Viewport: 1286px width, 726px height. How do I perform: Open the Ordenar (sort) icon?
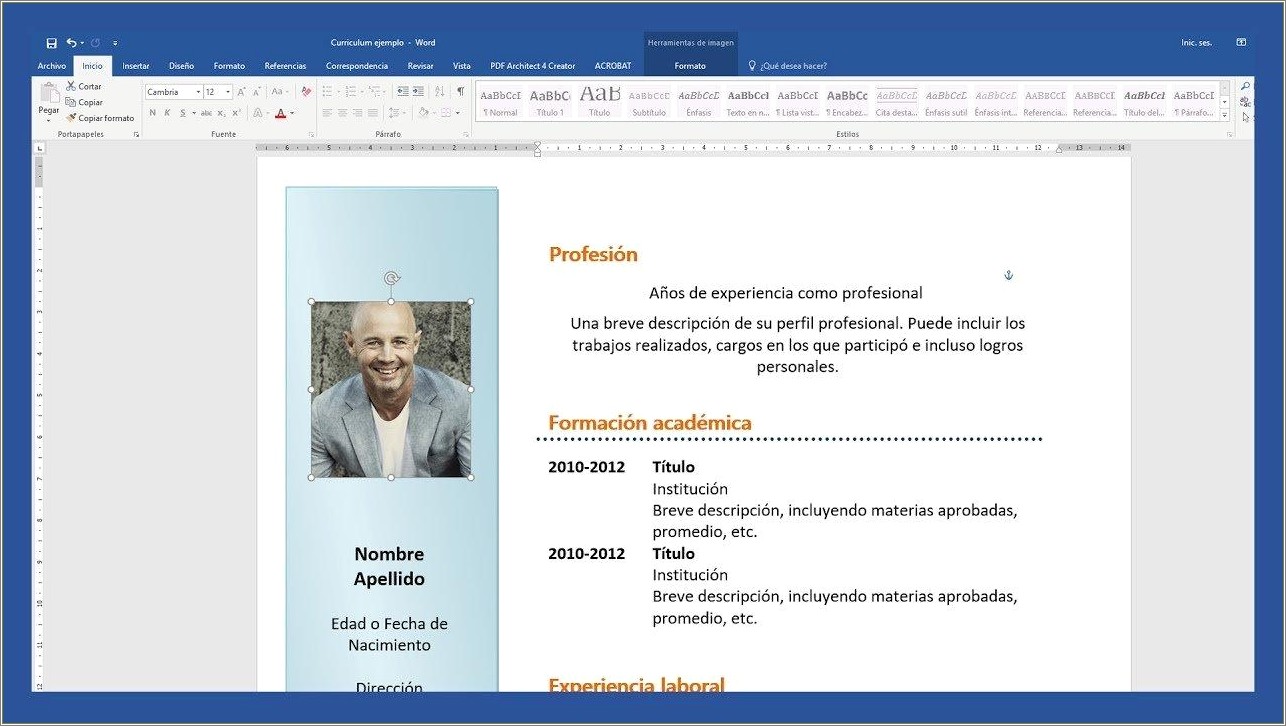click(x=439, y=91)
